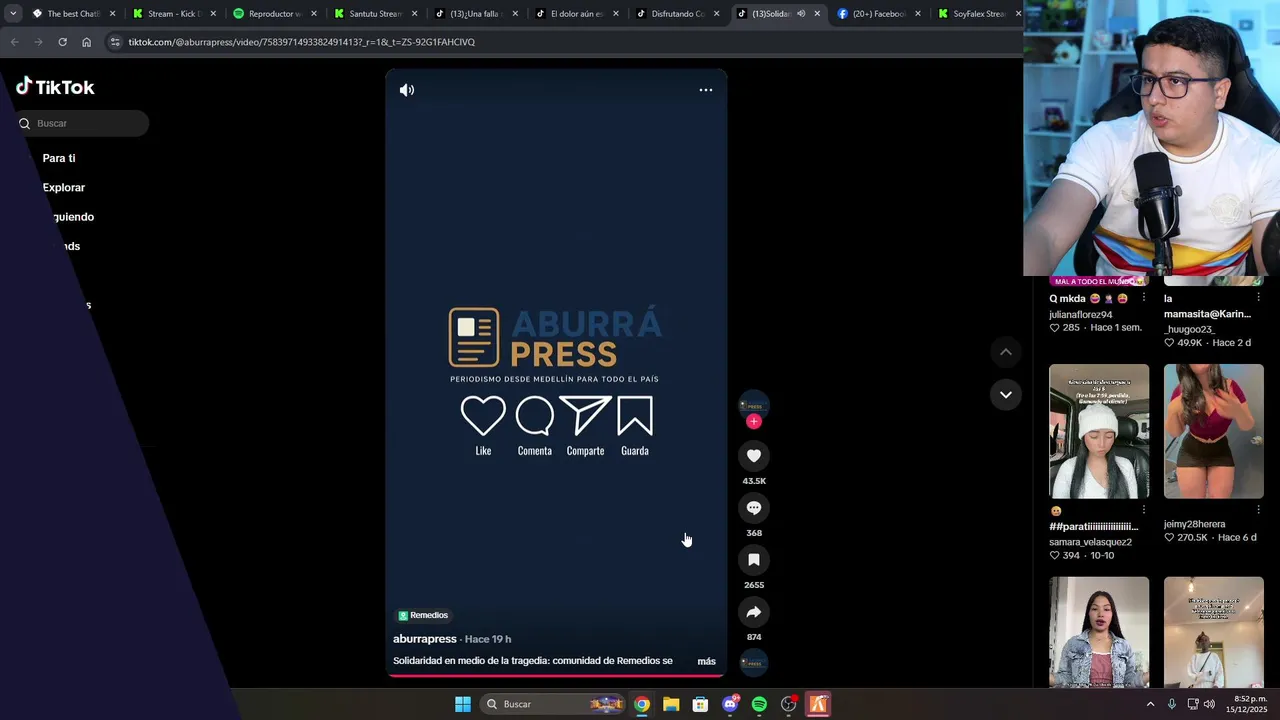
Task: Open the three-dot video options menu
Action: [x=706, y=90]
